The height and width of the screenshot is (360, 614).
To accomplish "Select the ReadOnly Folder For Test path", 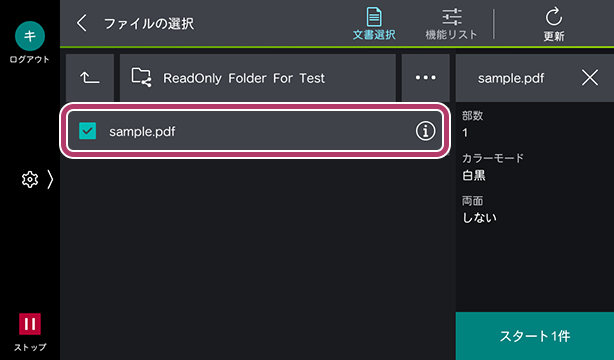I will (x=258, y=78).
